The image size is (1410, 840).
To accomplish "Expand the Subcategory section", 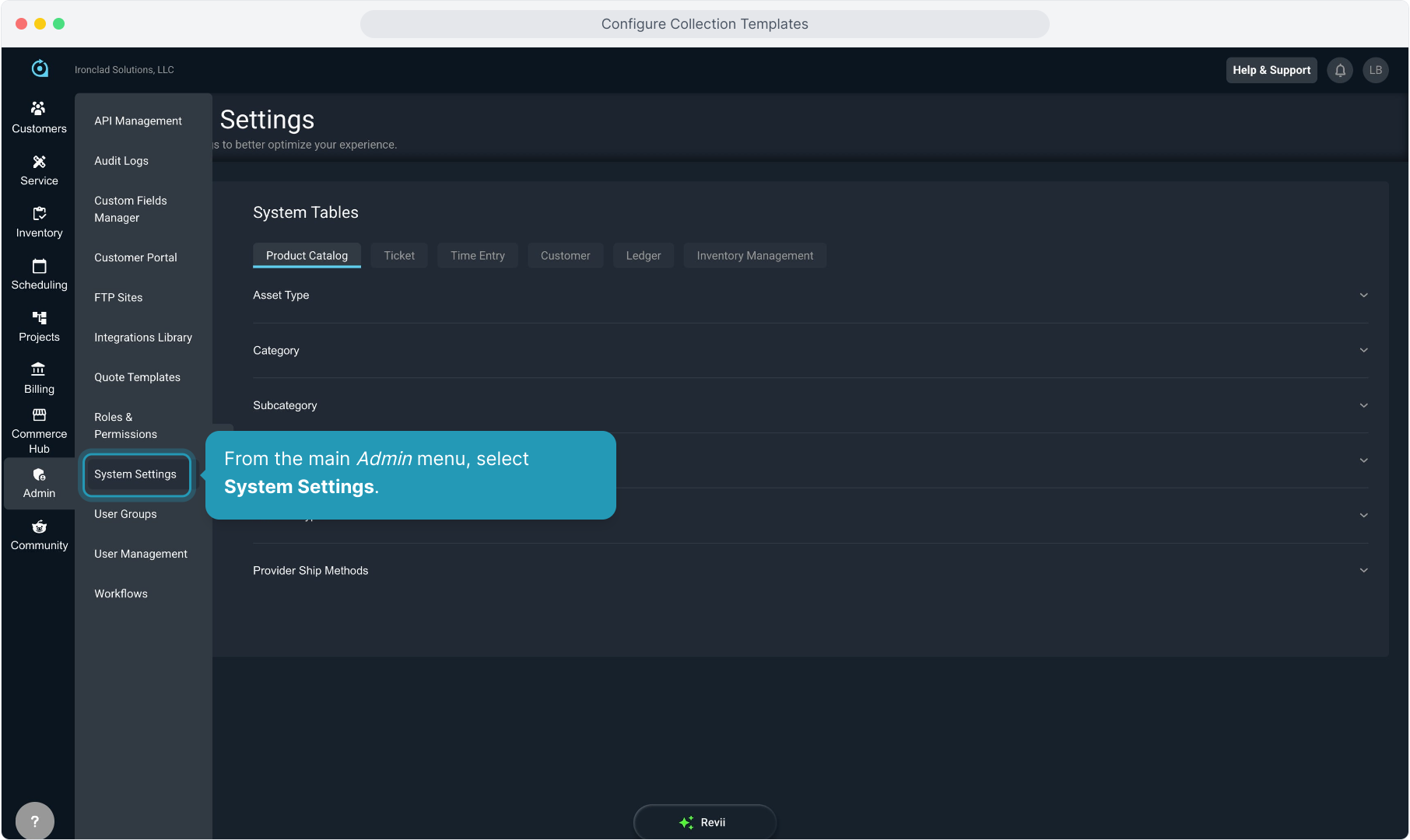I will pos(1363,406).
